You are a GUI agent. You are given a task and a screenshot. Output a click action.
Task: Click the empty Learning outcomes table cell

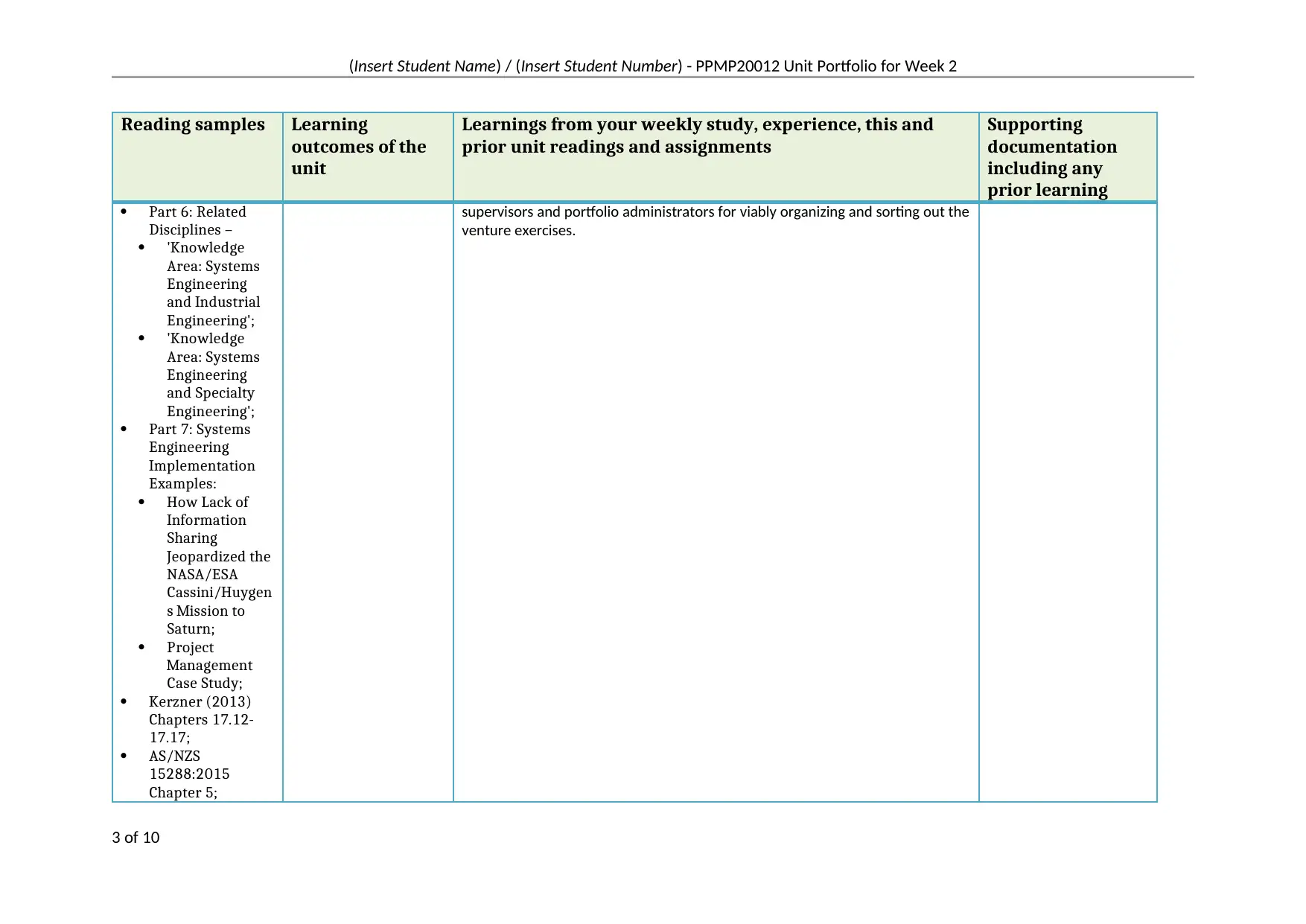[368, 503]
